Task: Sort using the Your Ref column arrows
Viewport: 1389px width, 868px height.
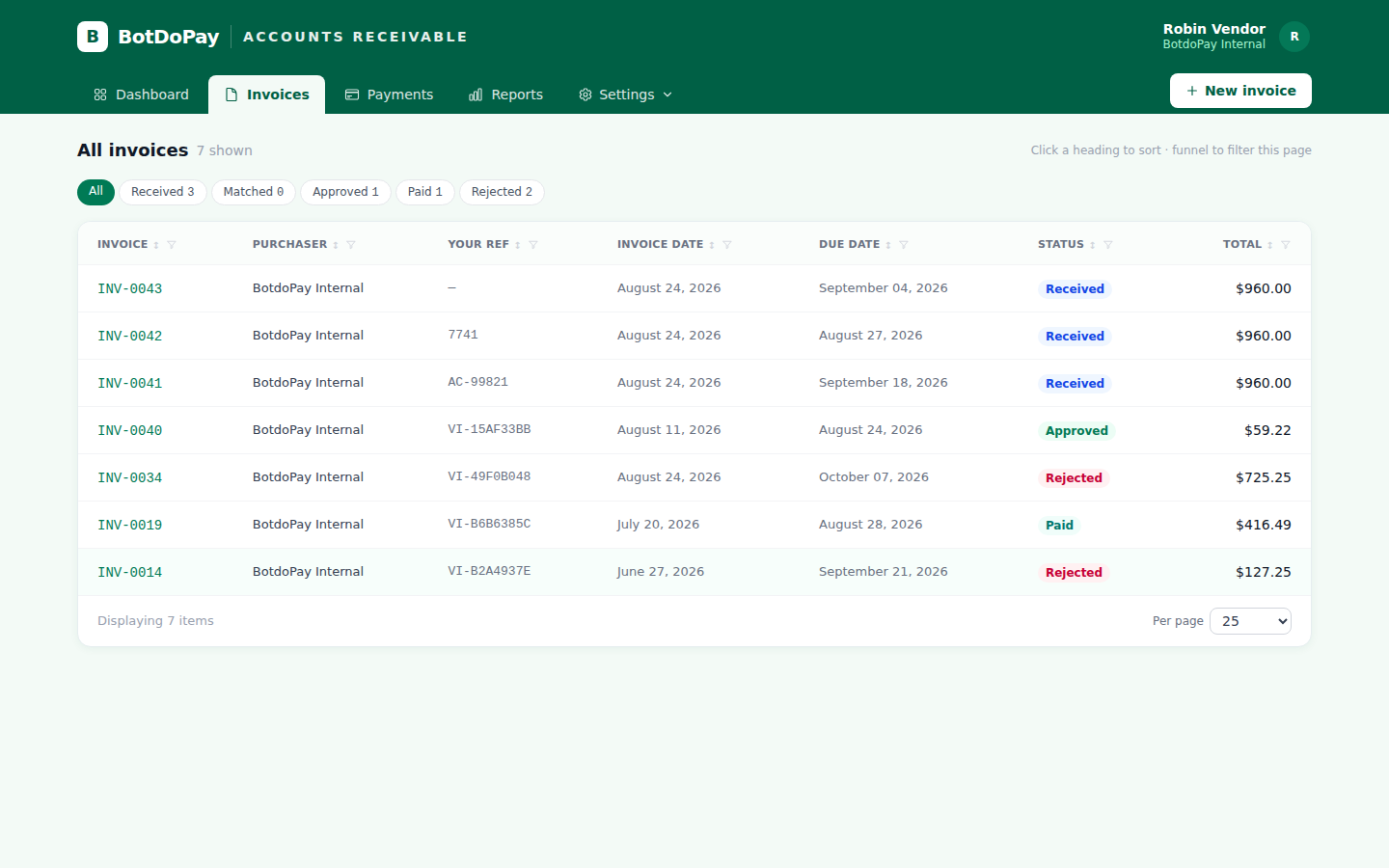Action: click(518, 245)
